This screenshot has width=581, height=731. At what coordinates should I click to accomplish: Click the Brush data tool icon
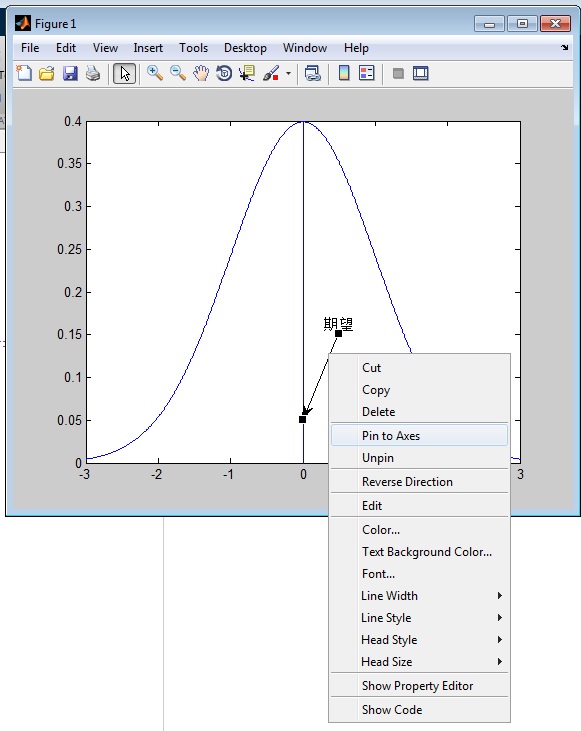271,73
